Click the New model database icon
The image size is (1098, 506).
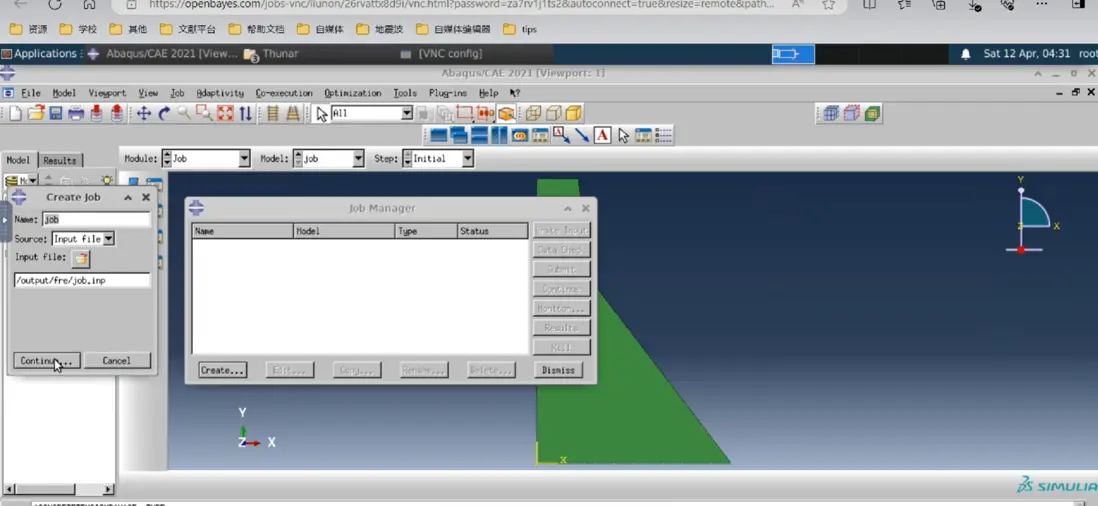(15, 113)
